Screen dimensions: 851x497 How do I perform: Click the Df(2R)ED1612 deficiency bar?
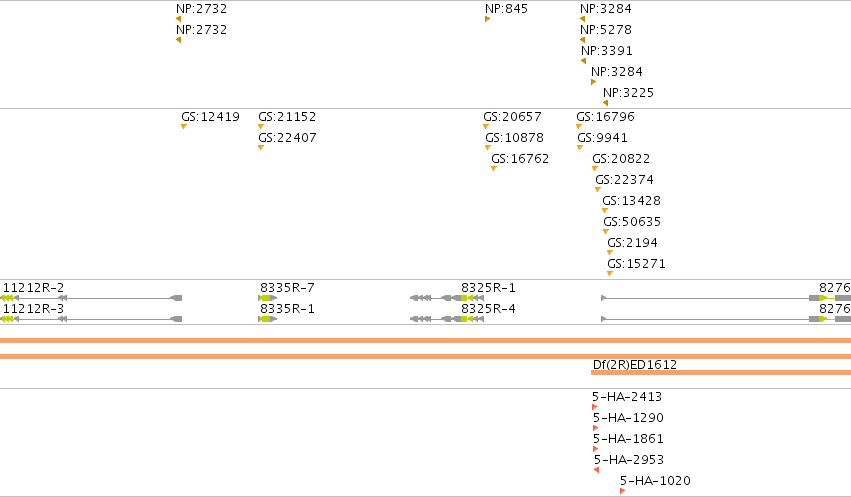pos(721,372)
